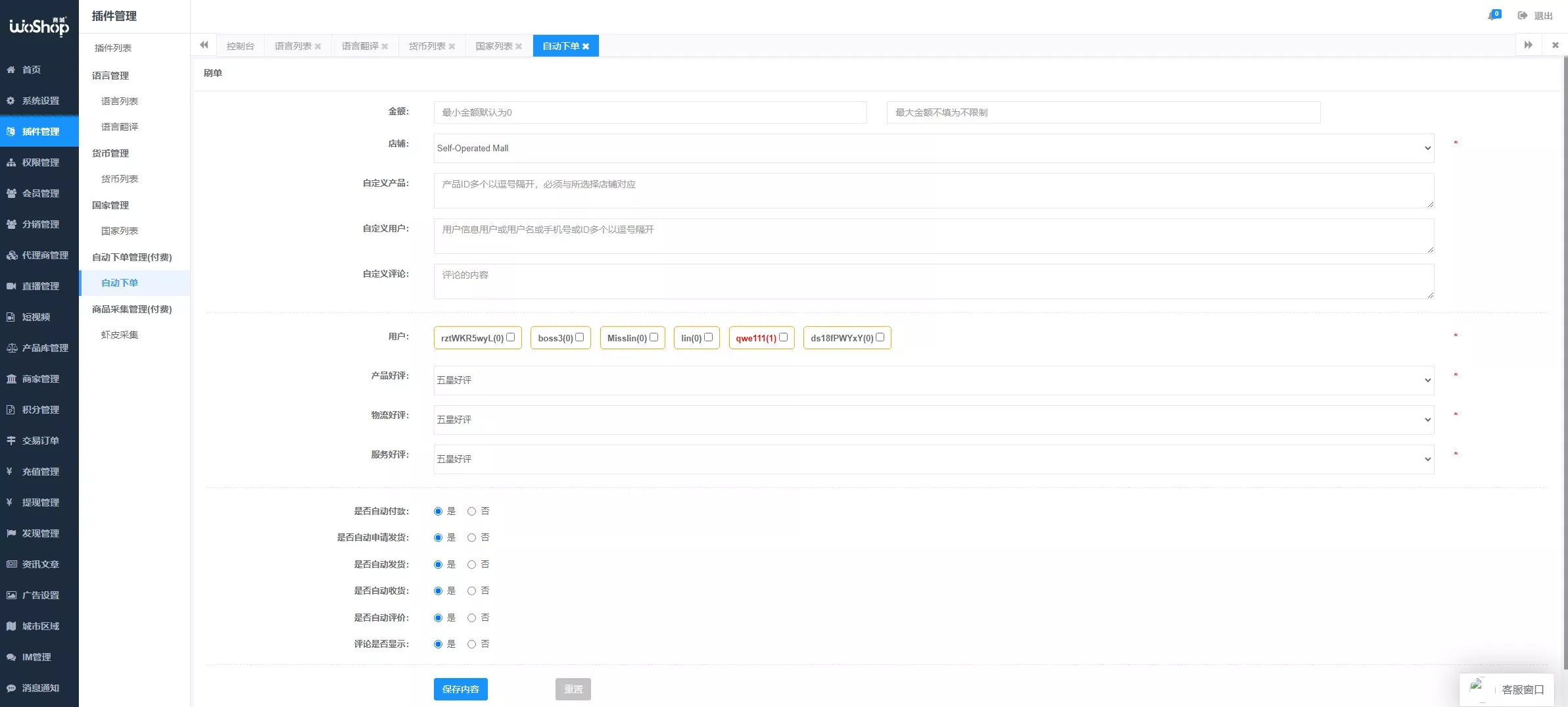Tick the boss3(0) user checkbox
The image size is (1568, 707).
pos(579,337)
